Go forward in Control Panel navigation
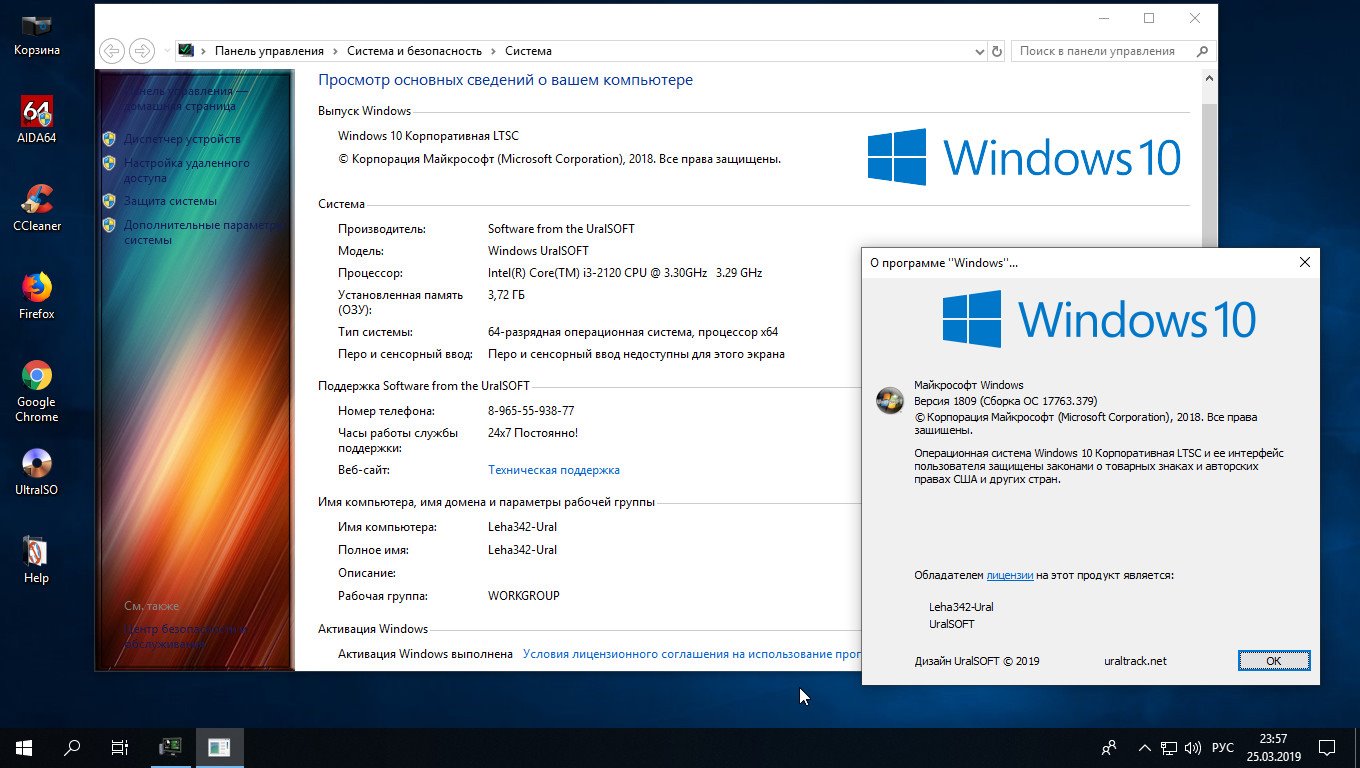 (142, 51)
